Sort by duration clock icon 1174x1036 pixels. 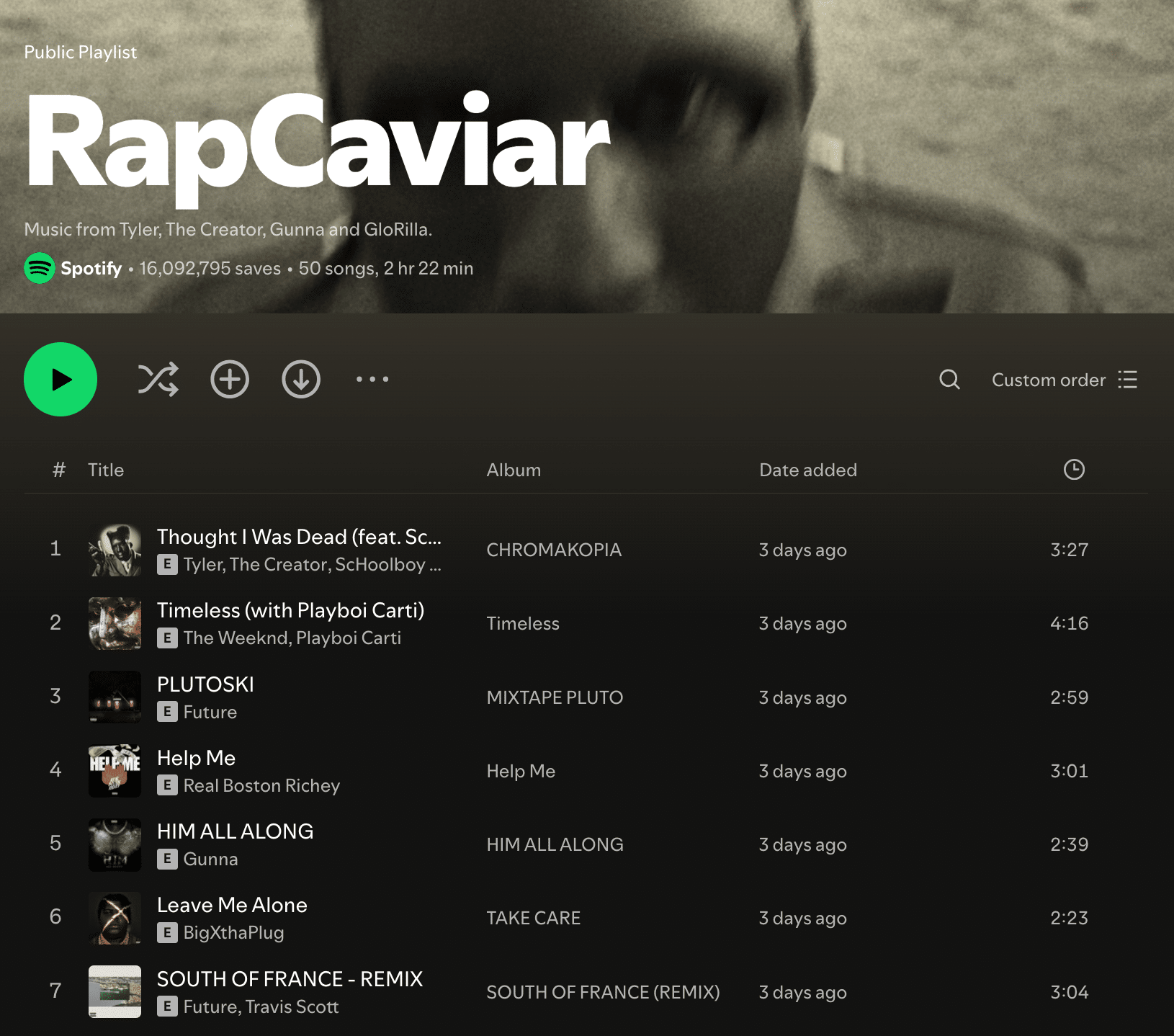(x=1074, y=470)
